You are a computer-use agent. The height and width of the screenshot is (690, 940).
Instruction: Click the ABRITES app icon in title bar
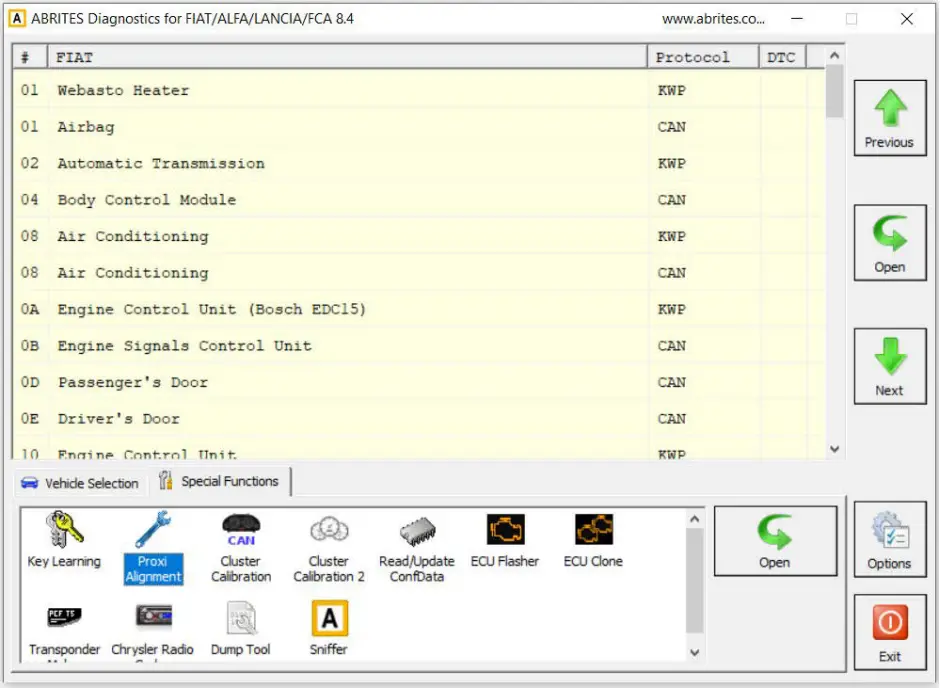click(17, 19)
